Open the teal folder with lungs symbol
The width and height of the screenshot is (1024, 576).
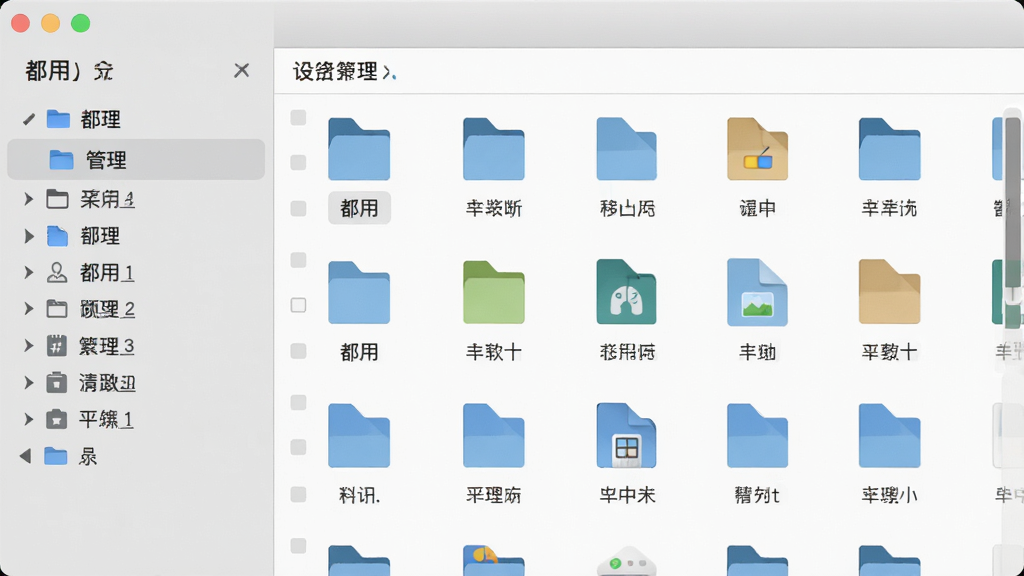(626, 292)
